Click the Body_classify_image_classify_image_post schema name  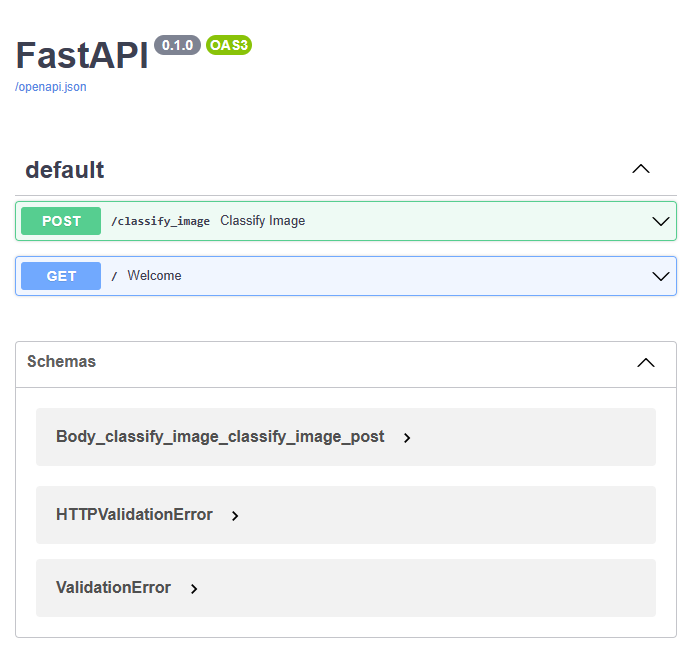click(x=220, y=436)
